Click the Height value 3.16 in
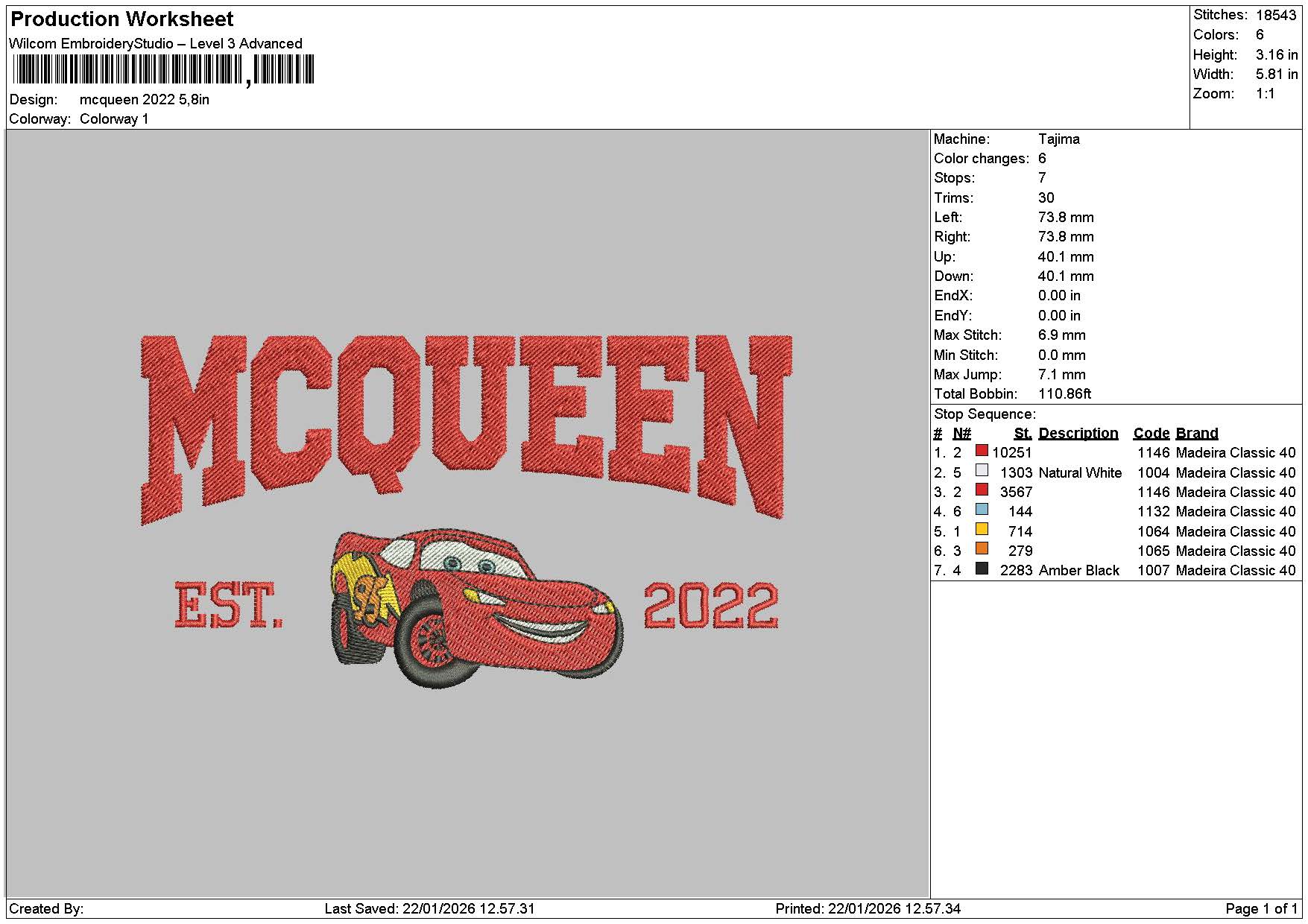Screen dimensions: 1308x924 coord(1277,55)
